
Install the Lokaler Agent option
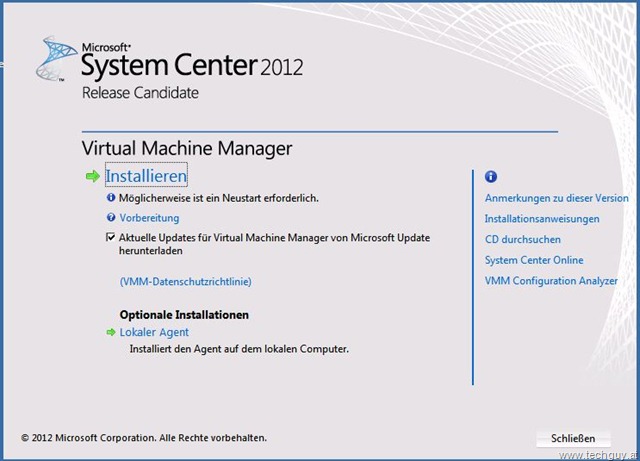[x=154, y=332]
